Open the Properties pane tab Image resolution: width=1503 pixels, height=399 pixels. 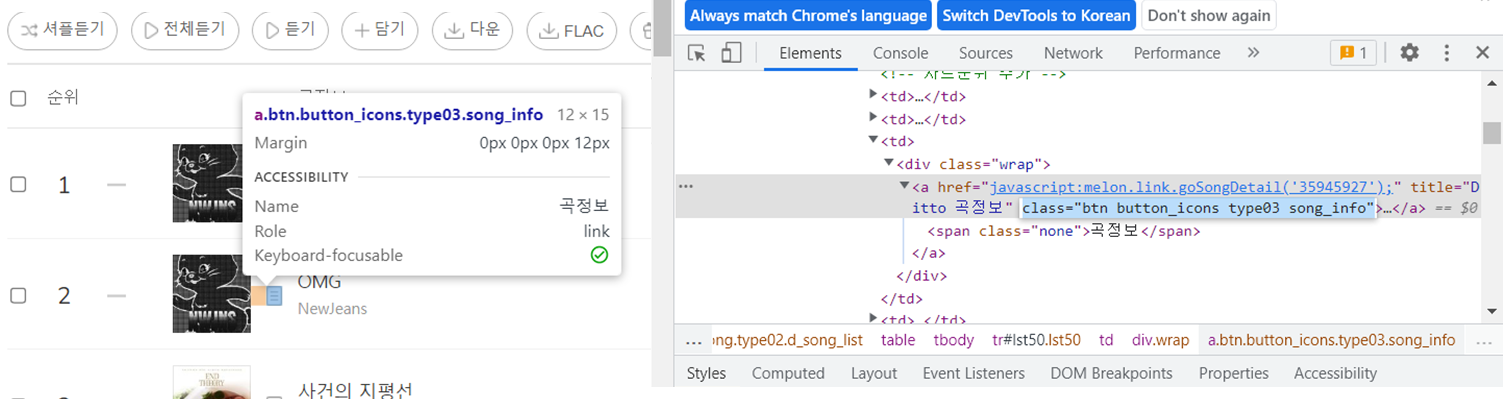1234,373
